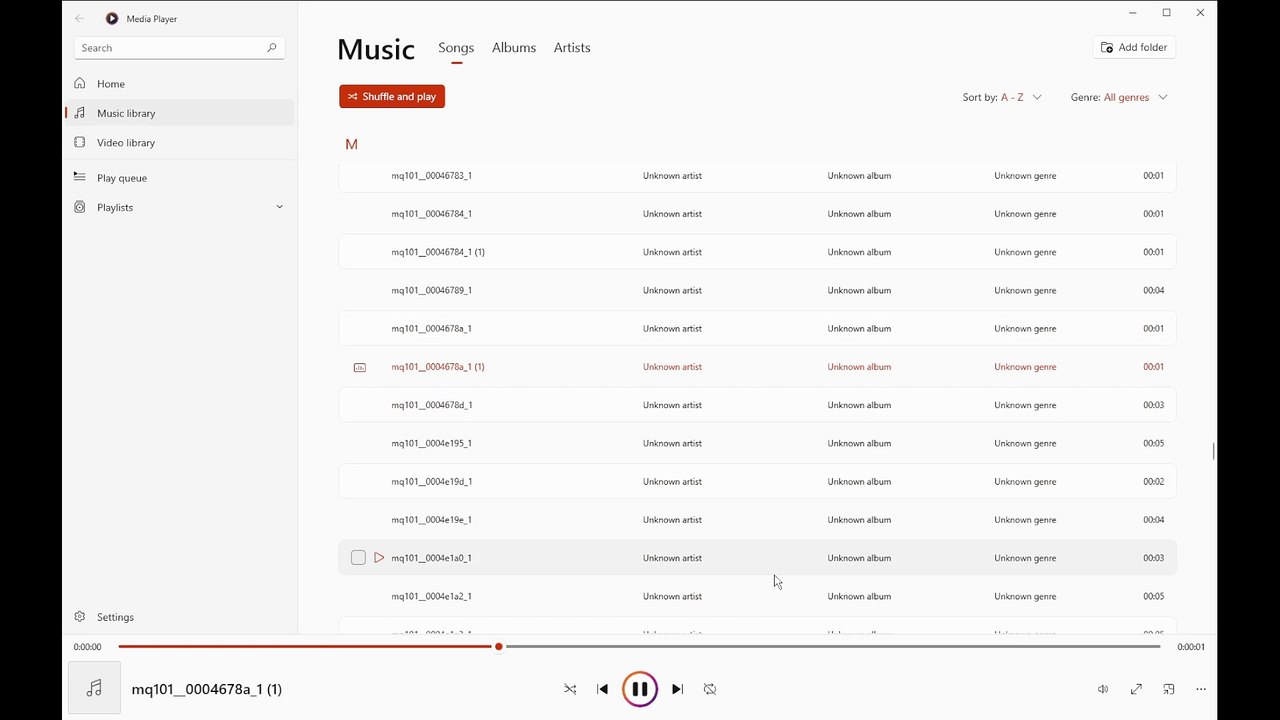Click the playback seek bar thumb
This screenshot has width=1280, height=720.
[x=498, y=646]
